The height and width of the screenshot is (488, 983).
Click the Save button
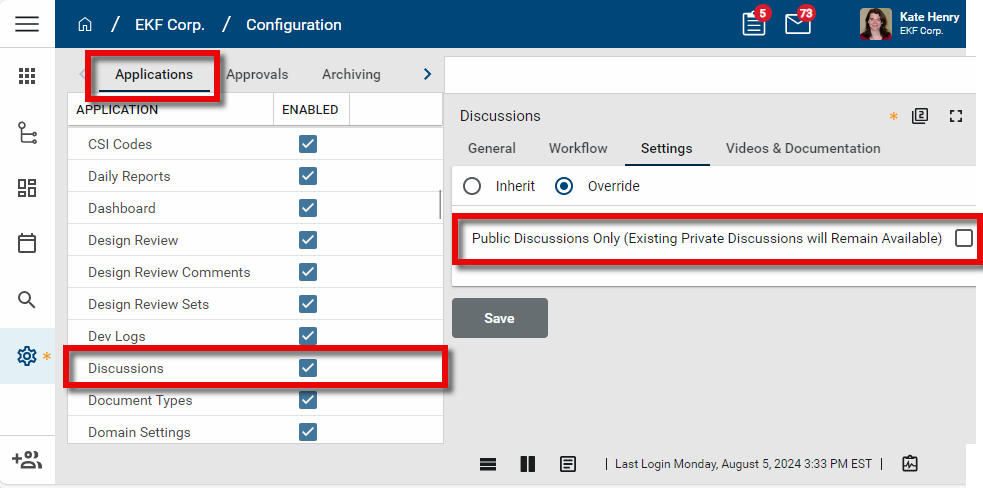click(x=499, y=318)
